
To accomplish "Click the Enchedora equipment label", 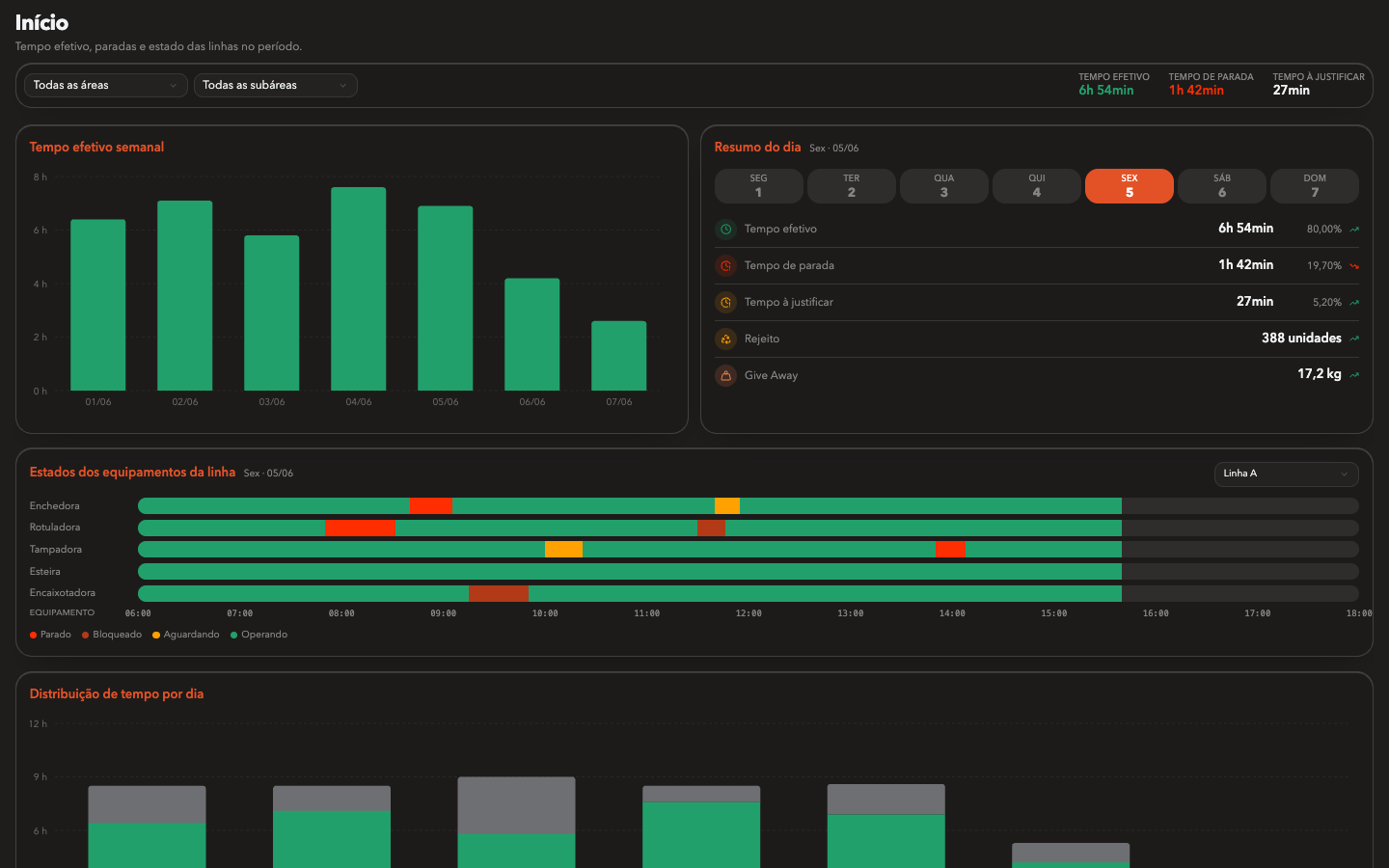I will pyautogui.click(x=55, y=506).
